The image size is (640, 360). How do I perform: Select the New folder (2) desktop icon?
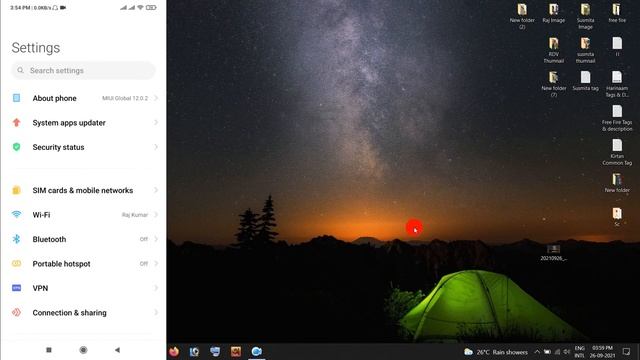[522, 16]
